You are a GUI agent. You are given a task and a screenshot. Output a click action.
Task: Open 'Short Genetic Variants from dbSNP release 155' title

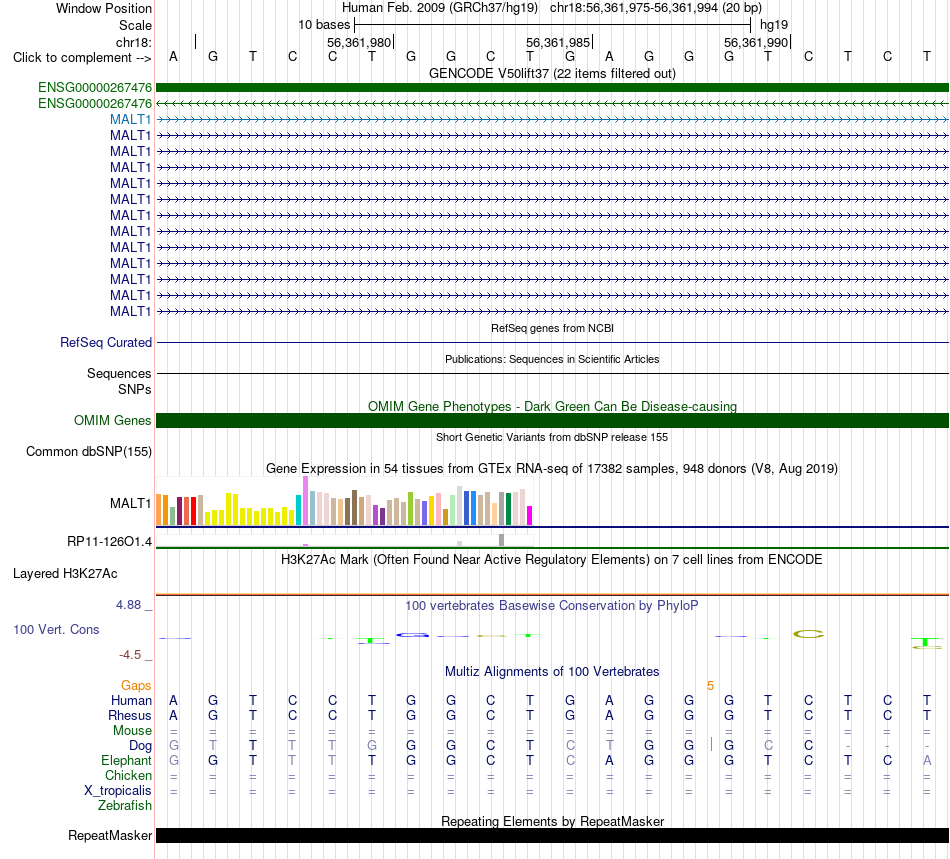(552, 437)
